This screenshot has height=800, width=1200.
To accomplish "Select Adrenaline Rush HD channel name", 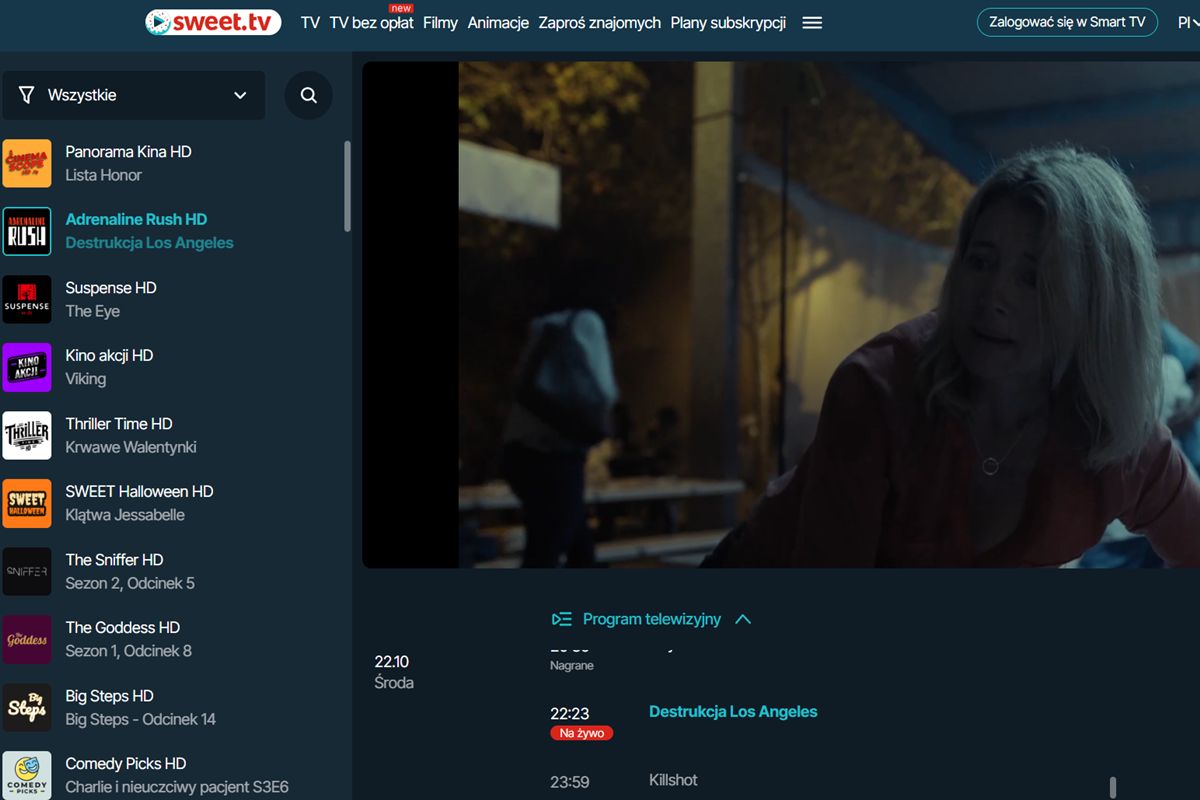I will pyautogui.click(x=136, y=220).
